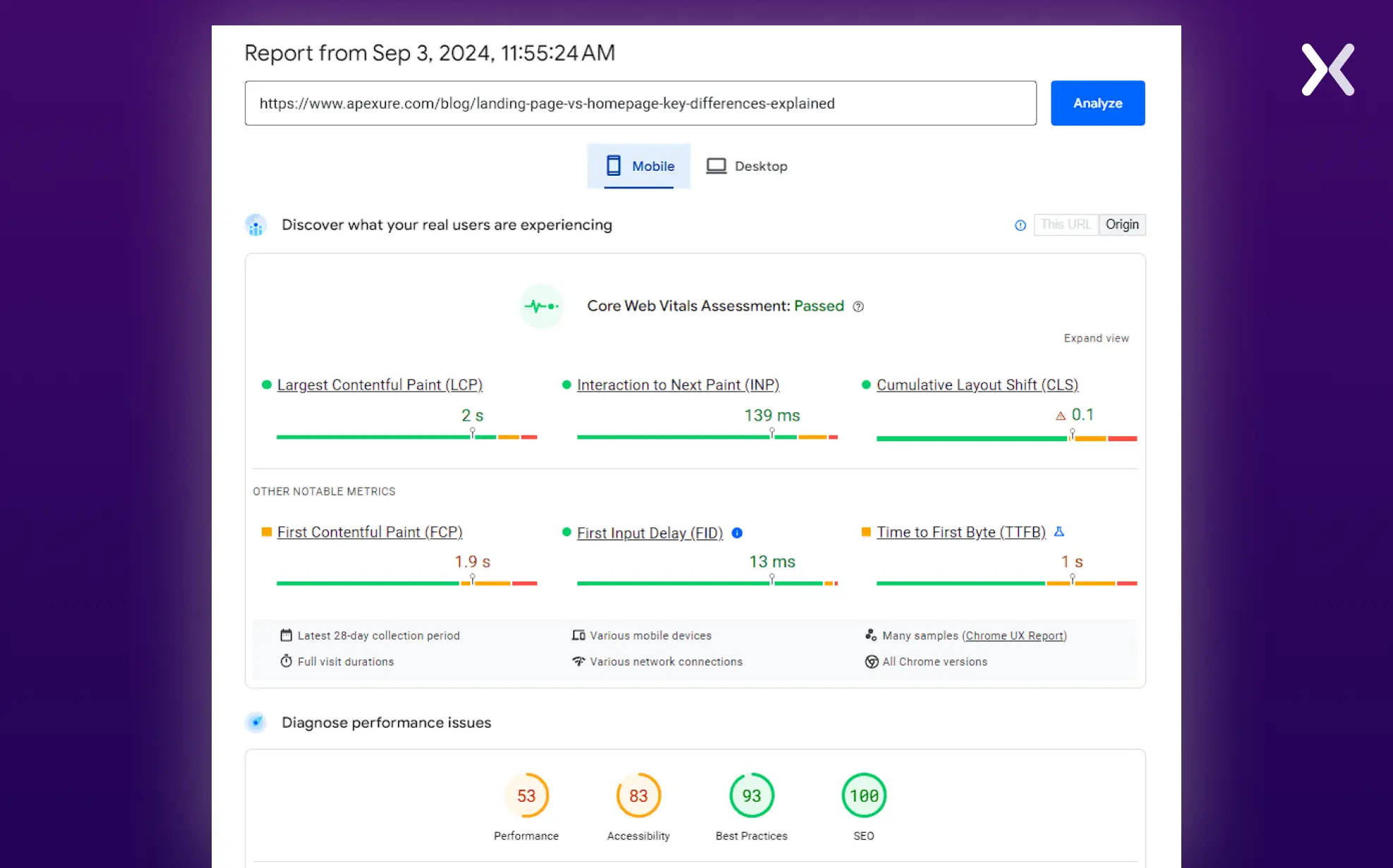Image resolution: width=1393 pixels, height=868 pixels.
Task: Click the 'Passed' assessment text
Action: coord(819,306)
